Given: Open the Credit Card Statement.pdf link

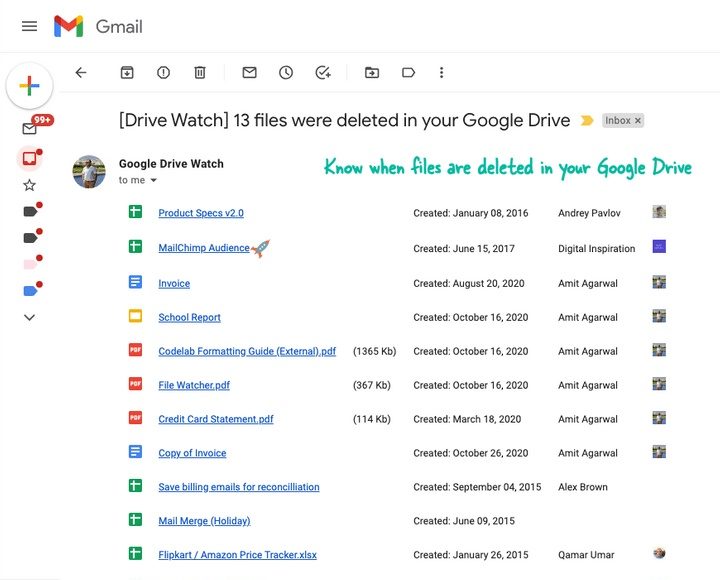Looking at the screenshot, I should (x=216, y=419).
